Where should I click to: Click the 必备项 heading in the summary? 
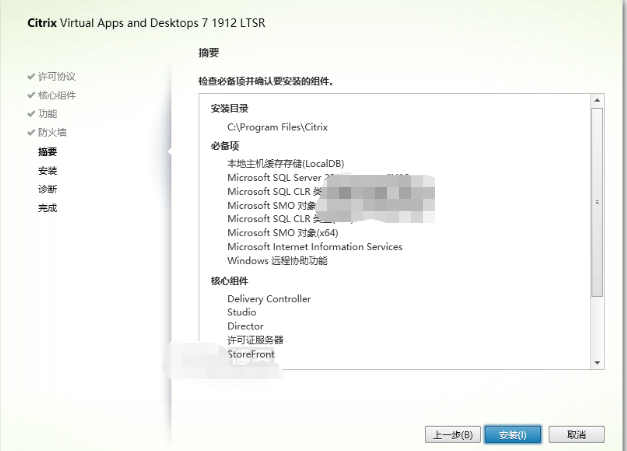225,146
